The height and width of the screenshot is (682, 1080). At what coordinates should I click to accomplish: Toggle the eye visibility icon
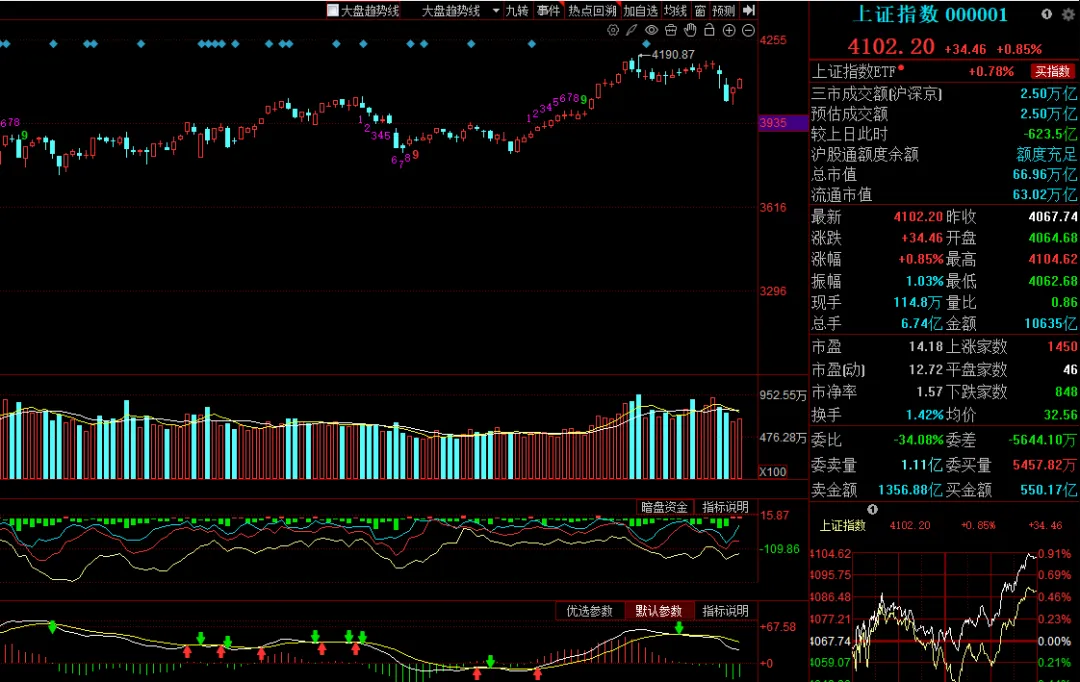(x=651, y=30)
